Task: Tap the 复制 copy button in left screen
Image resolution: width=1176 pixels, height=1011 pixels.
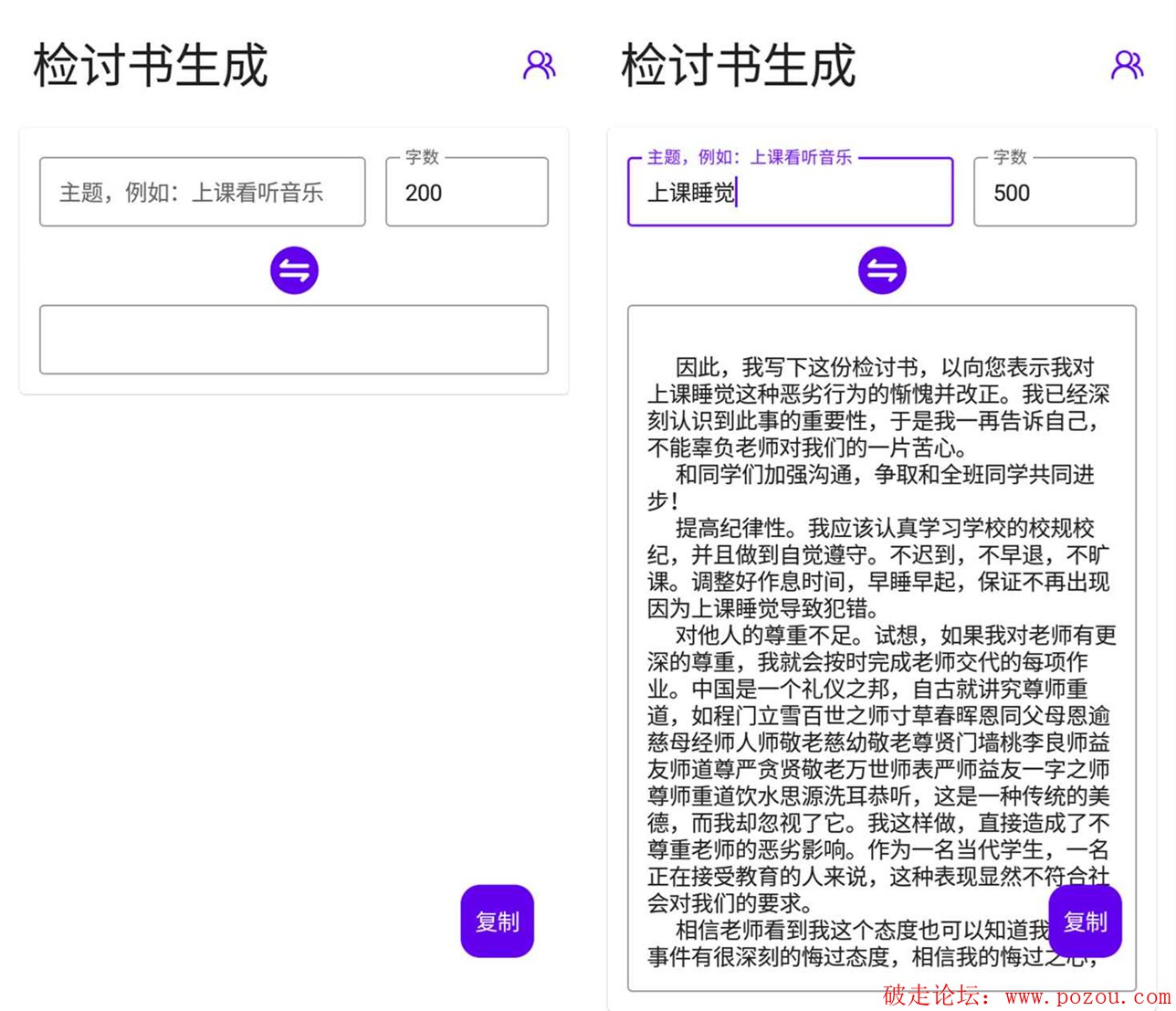Action: click(497, 921)
